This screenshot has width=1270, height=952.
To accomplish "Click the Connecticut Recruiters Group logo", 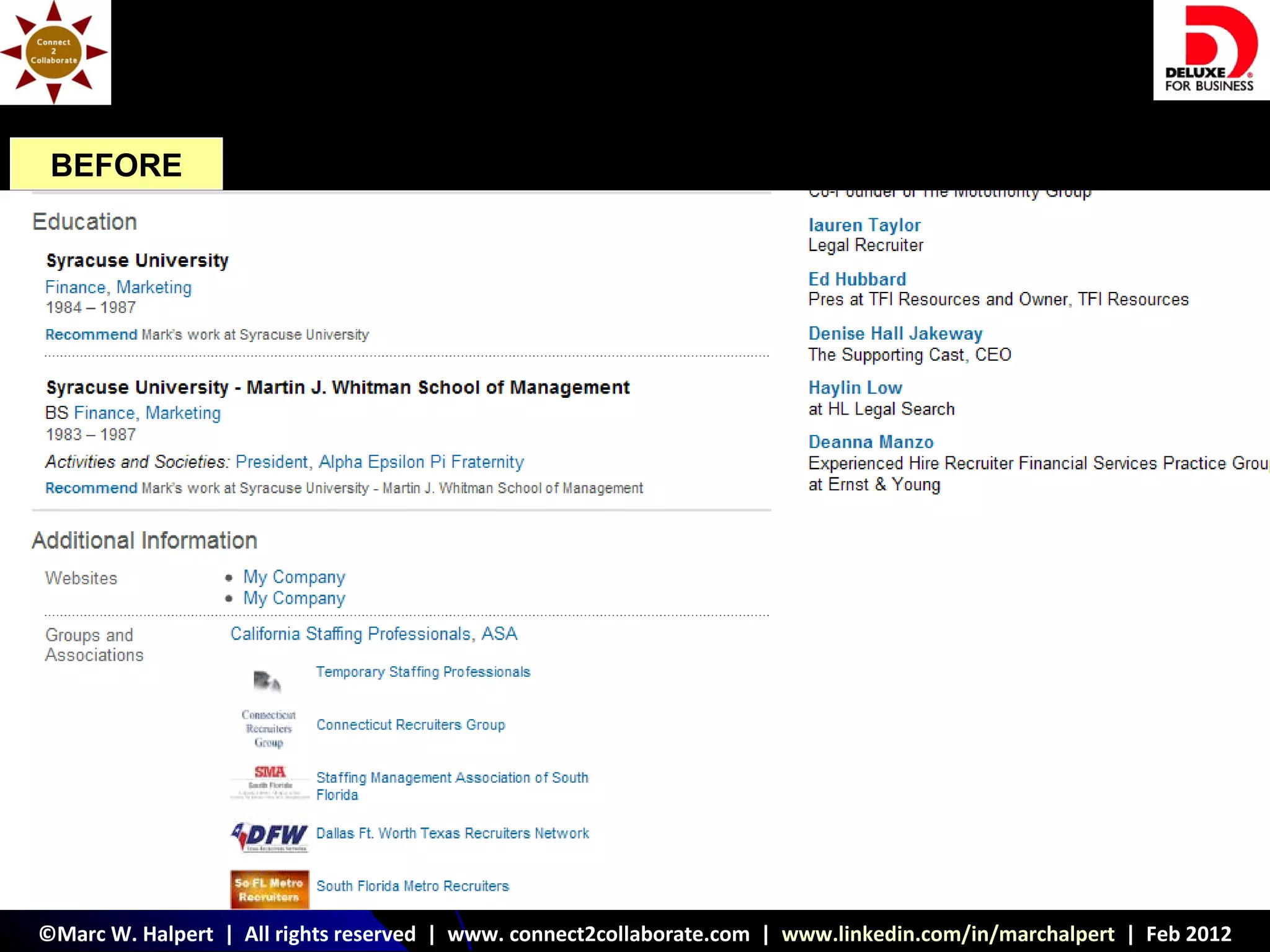I will click(269, 728).
